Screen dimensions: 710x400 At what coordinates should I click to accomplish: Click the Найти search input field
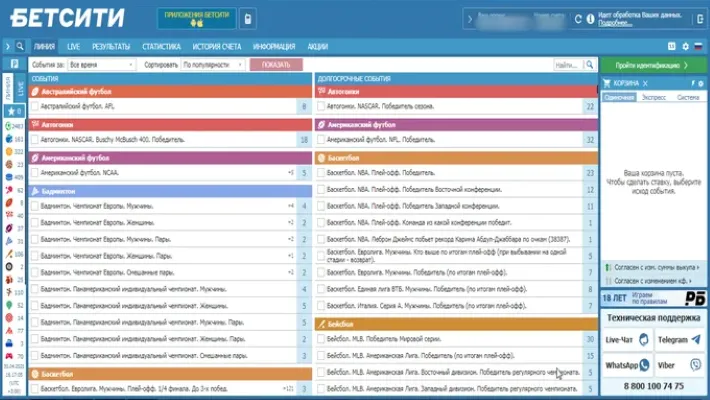[x=569, y=65]
